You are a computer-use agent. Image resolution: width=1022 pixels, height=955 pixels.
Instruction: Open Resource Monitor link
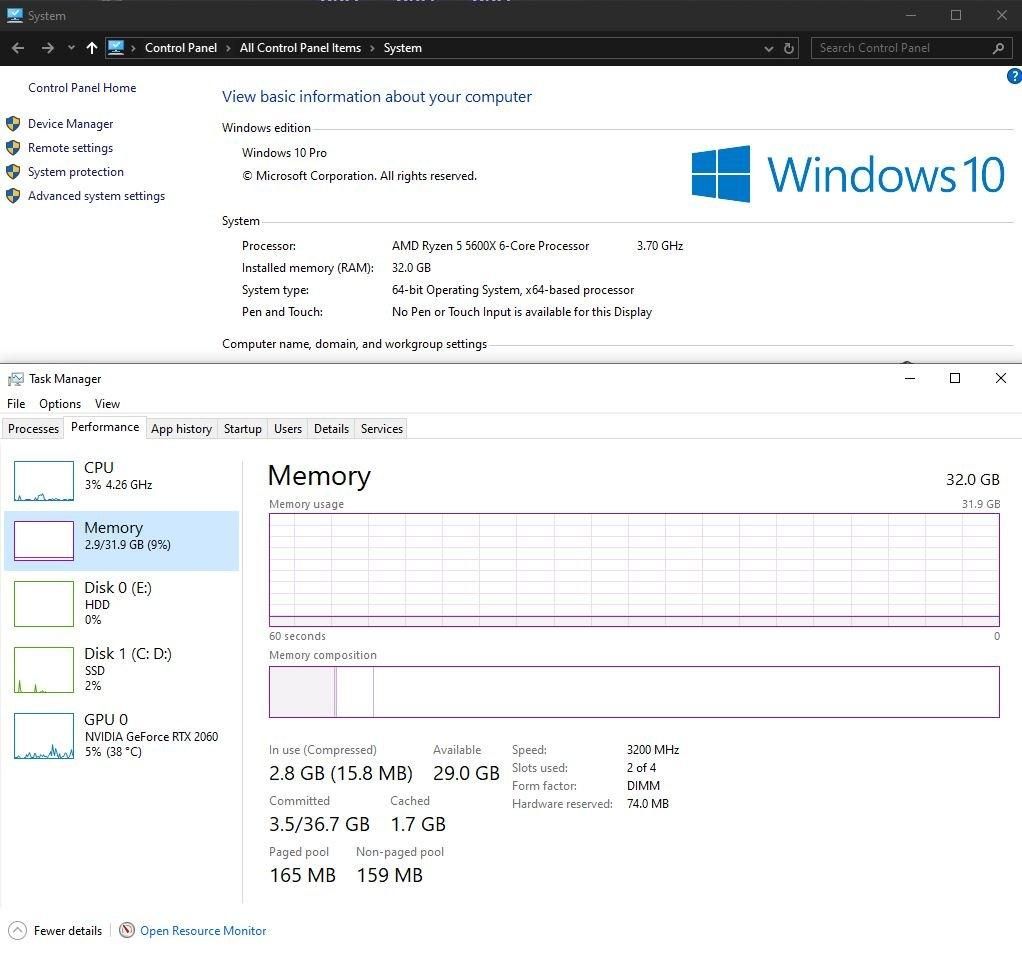[203, 931]
